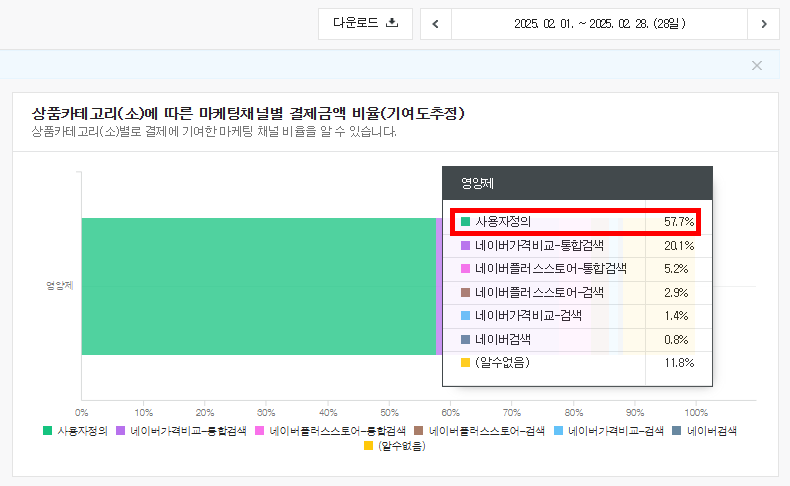Click the green 사용자정의 bar segment
This screenshot has height=486, width=790.
pos(258,286)
